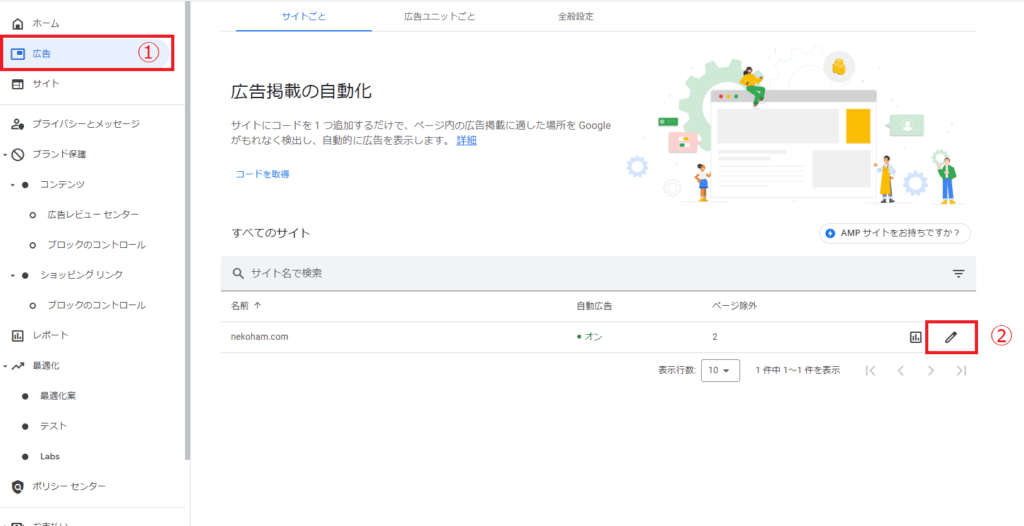
Task: Click the ポリシー センター shield icon
Action: pos(18,486)
